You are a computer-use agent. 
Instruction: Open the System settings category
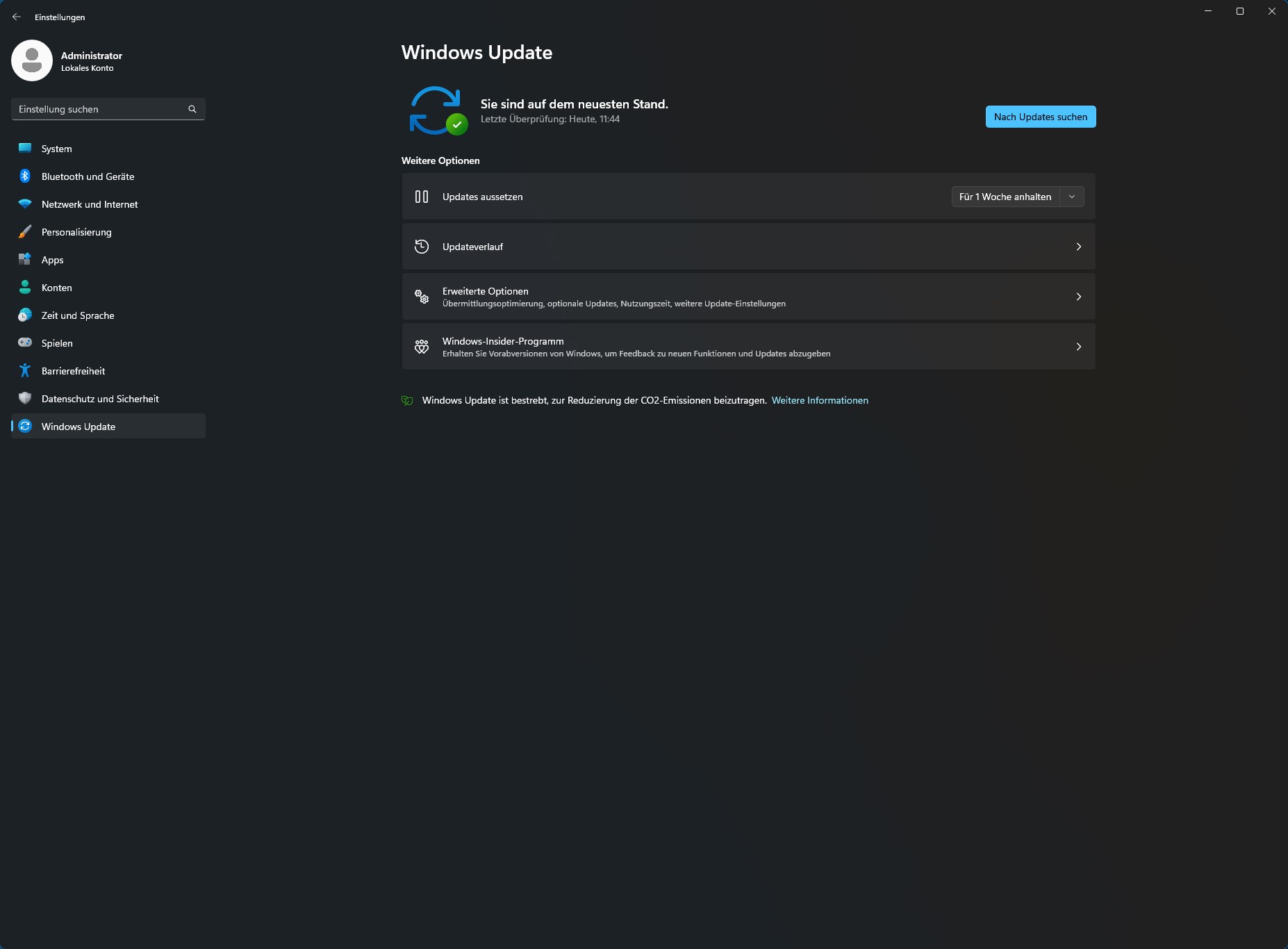tap(108, 149)
